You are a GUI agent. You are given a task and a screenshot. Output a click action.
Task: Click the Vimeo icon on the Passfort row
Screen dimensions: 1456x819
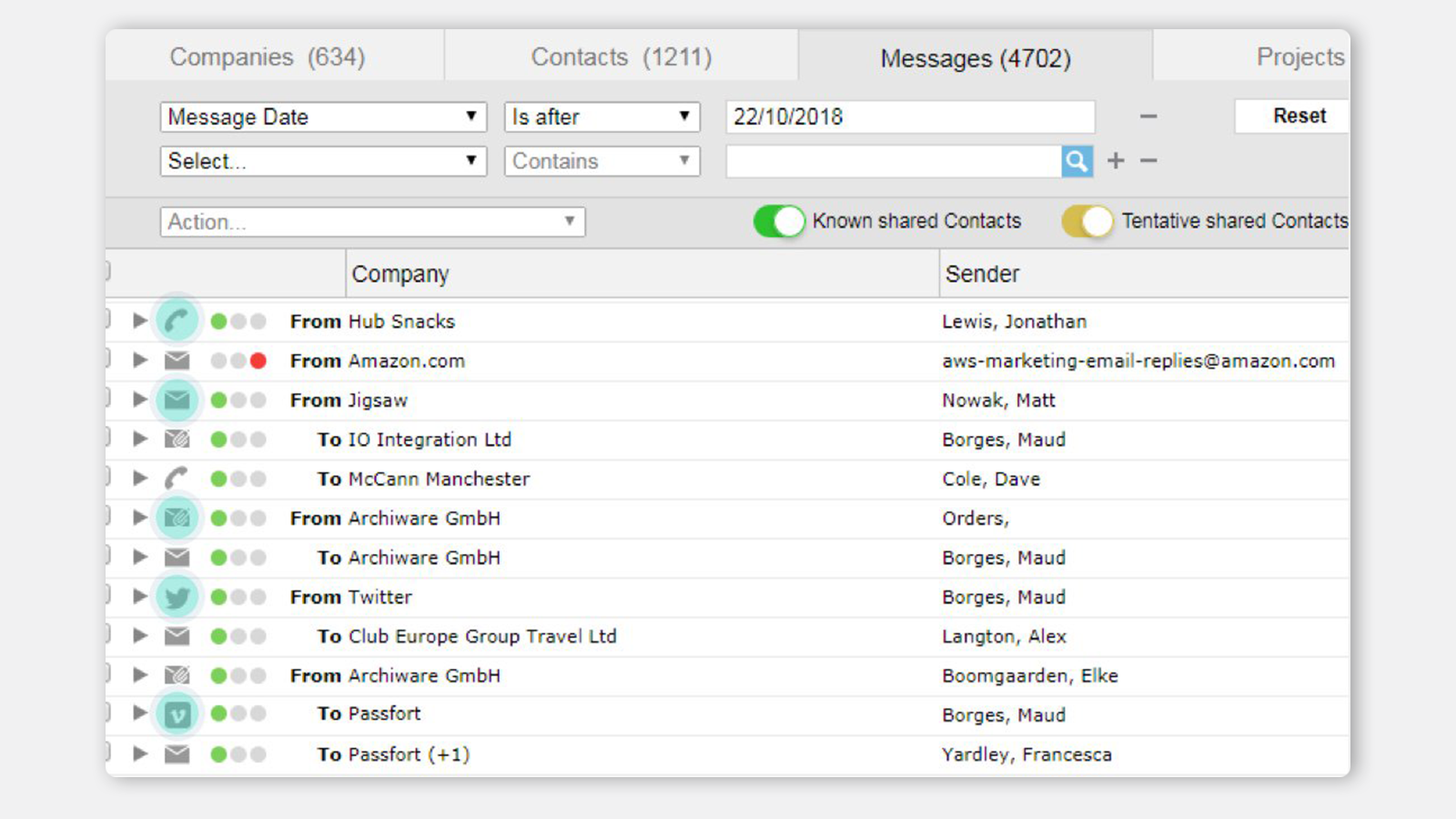pos(178,714)
